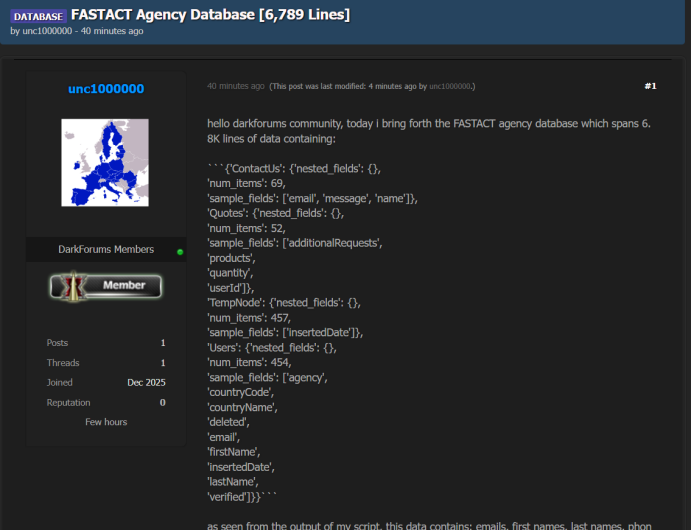Click the 'Few hours' online time text
The image size is (691, 530).
(106, 422)
